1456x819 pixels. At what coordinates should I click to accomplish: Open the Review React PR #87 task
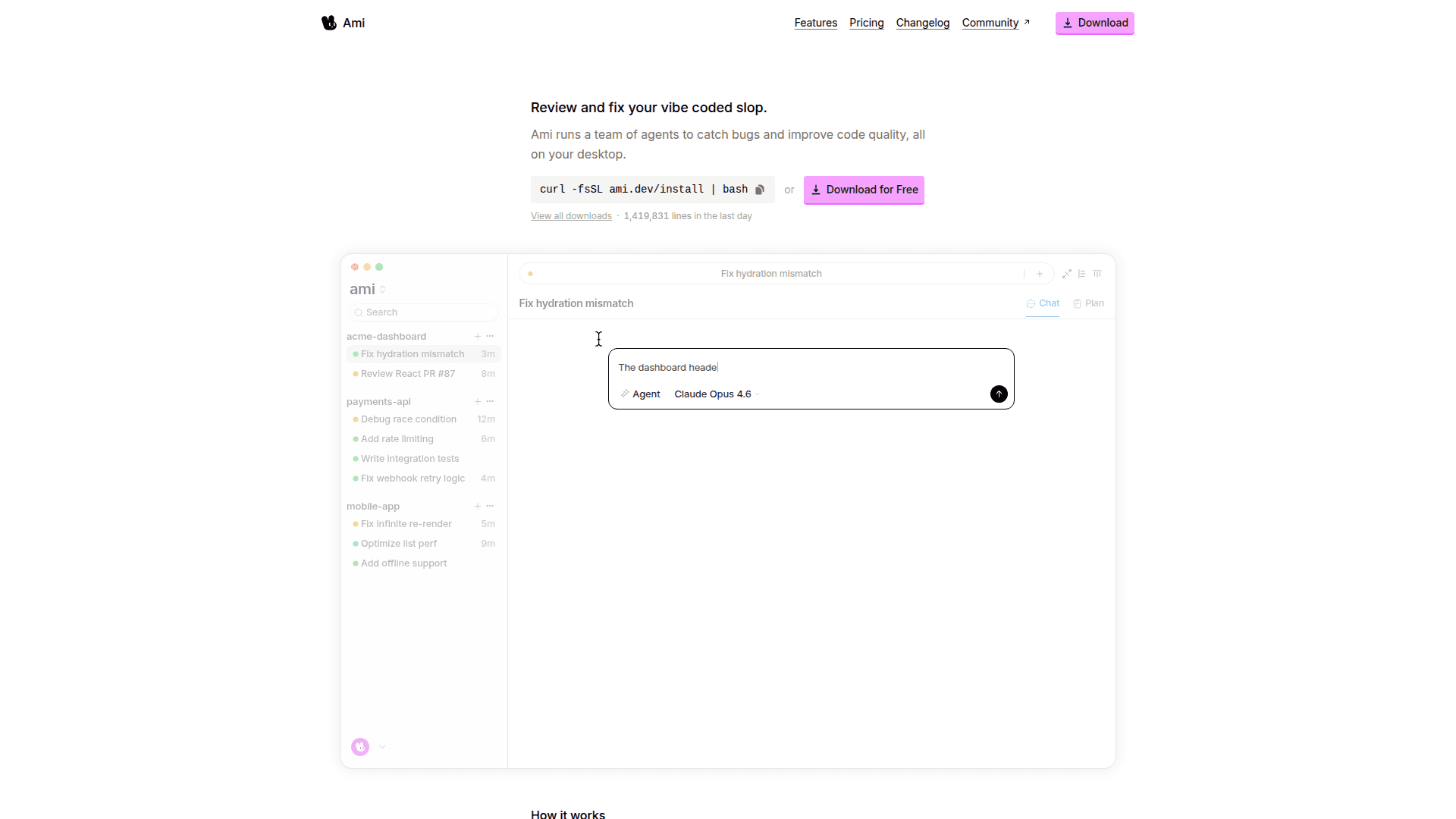point(408,374)
